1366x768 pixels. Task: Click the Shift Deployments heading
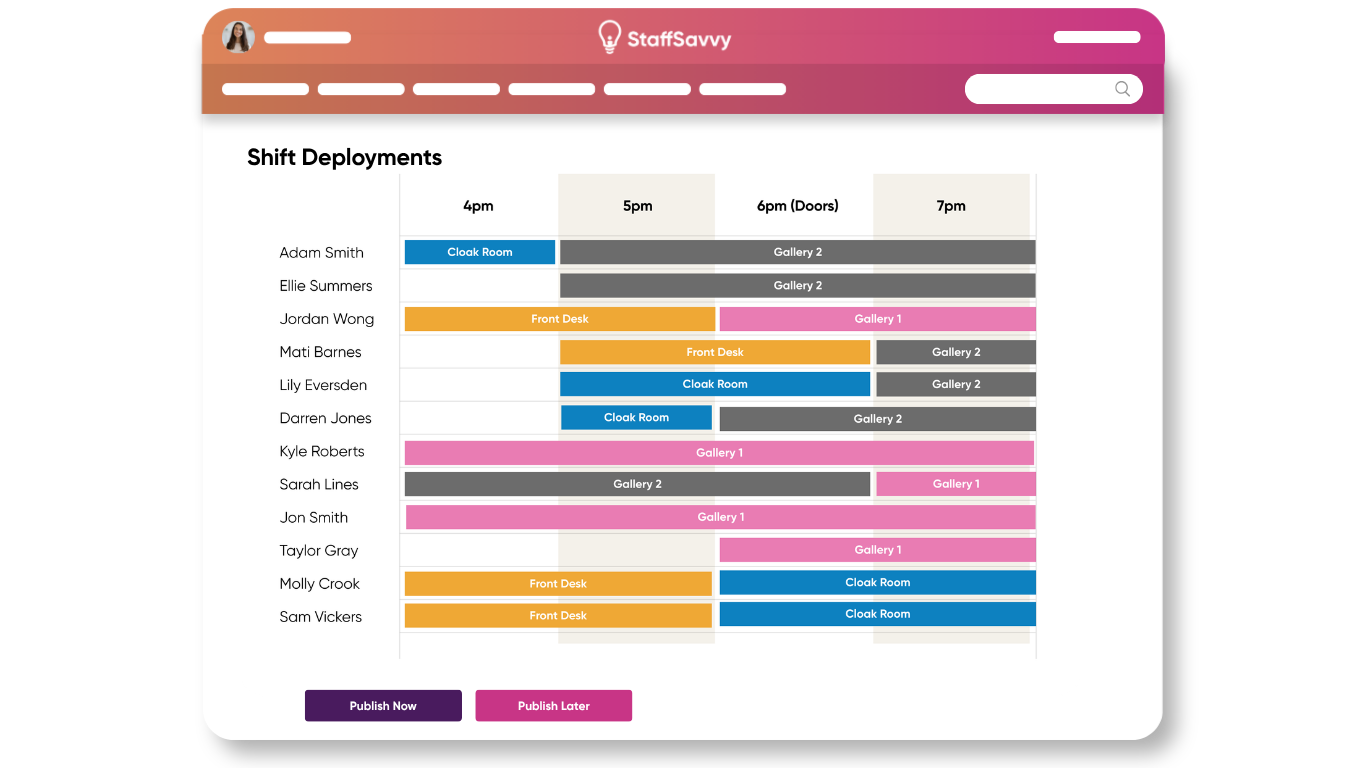(x=344, y=157)
